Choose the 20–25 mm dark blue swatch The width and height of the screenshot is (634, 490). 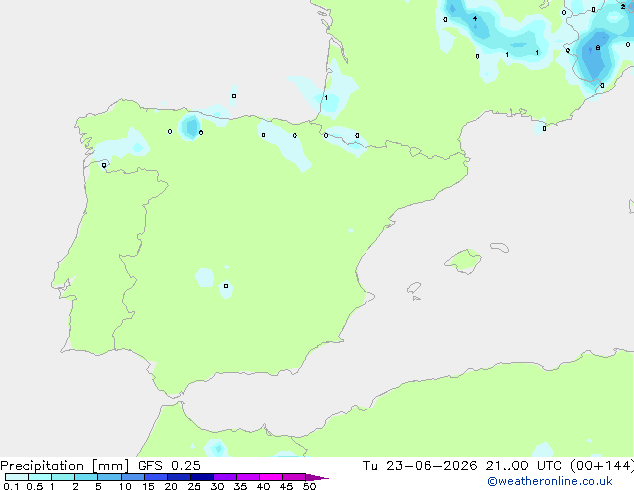pos(178,477)
